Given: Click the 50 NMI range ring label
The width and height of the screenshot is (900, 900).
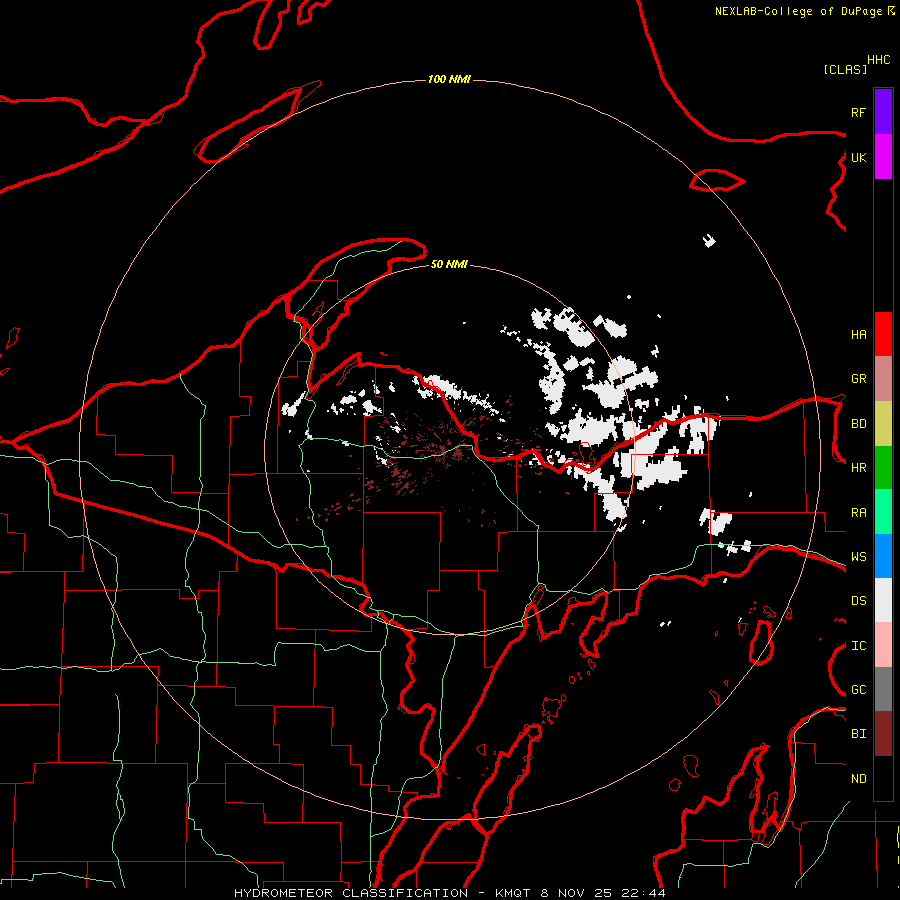Looking at the screenshot, I should click(449, 264).
